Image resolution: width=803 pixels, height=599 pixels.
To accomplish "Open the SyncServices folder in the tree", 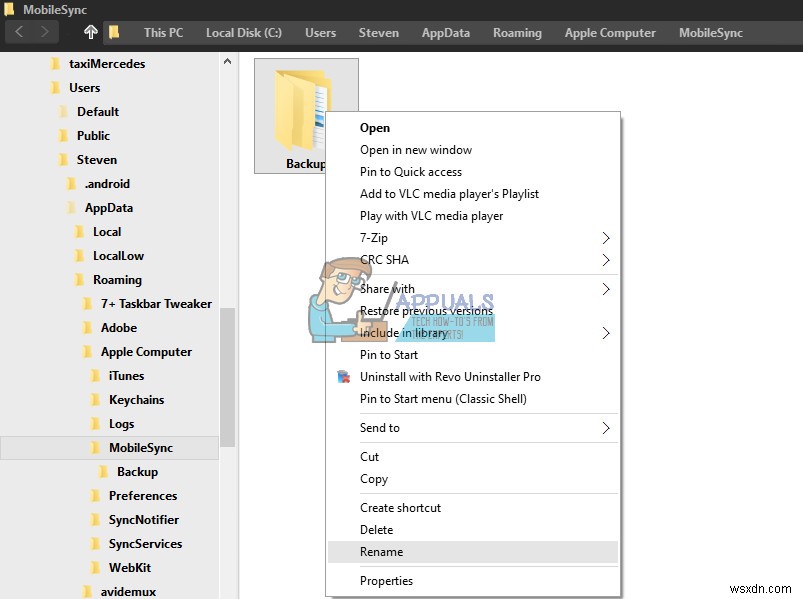I will click(146, 543).
